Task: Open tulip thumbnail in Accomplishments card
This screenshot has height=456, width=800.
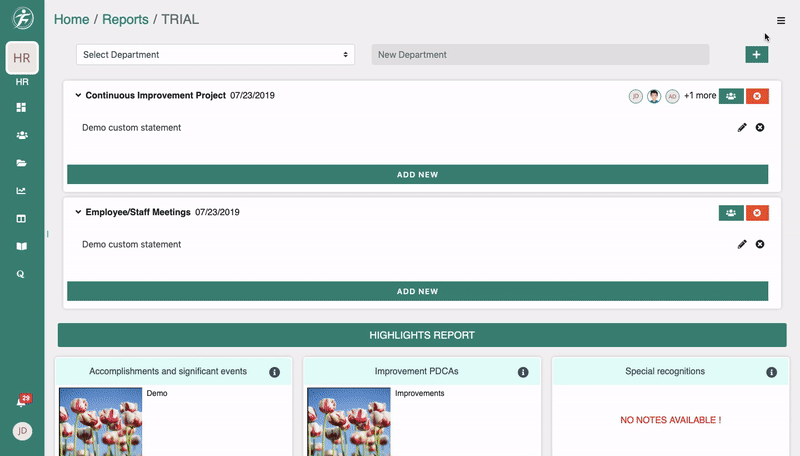Action: click(100, 422)
